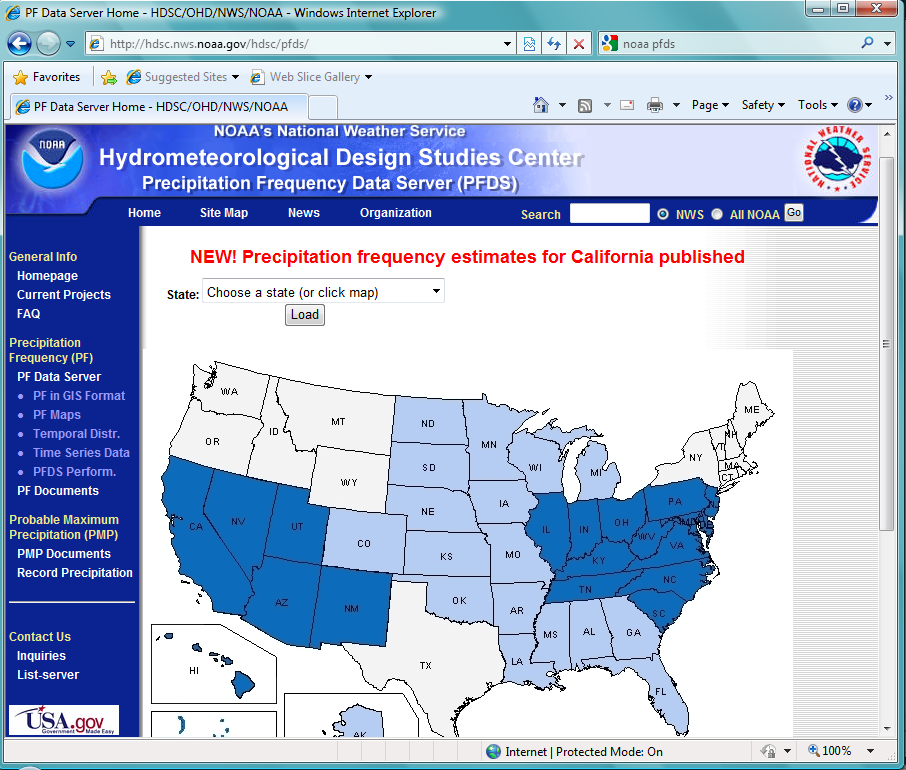
Task: Click the National Weather Service logo
Action: [x=837, y=158]
